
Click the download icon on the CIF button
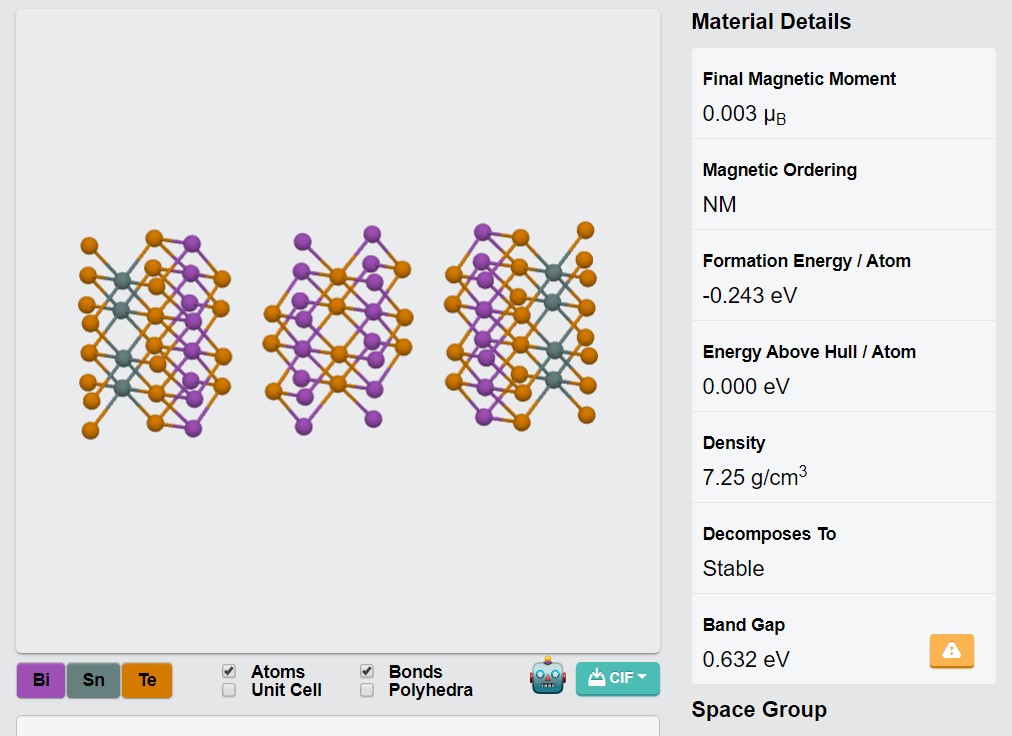[x=596, y=677]
